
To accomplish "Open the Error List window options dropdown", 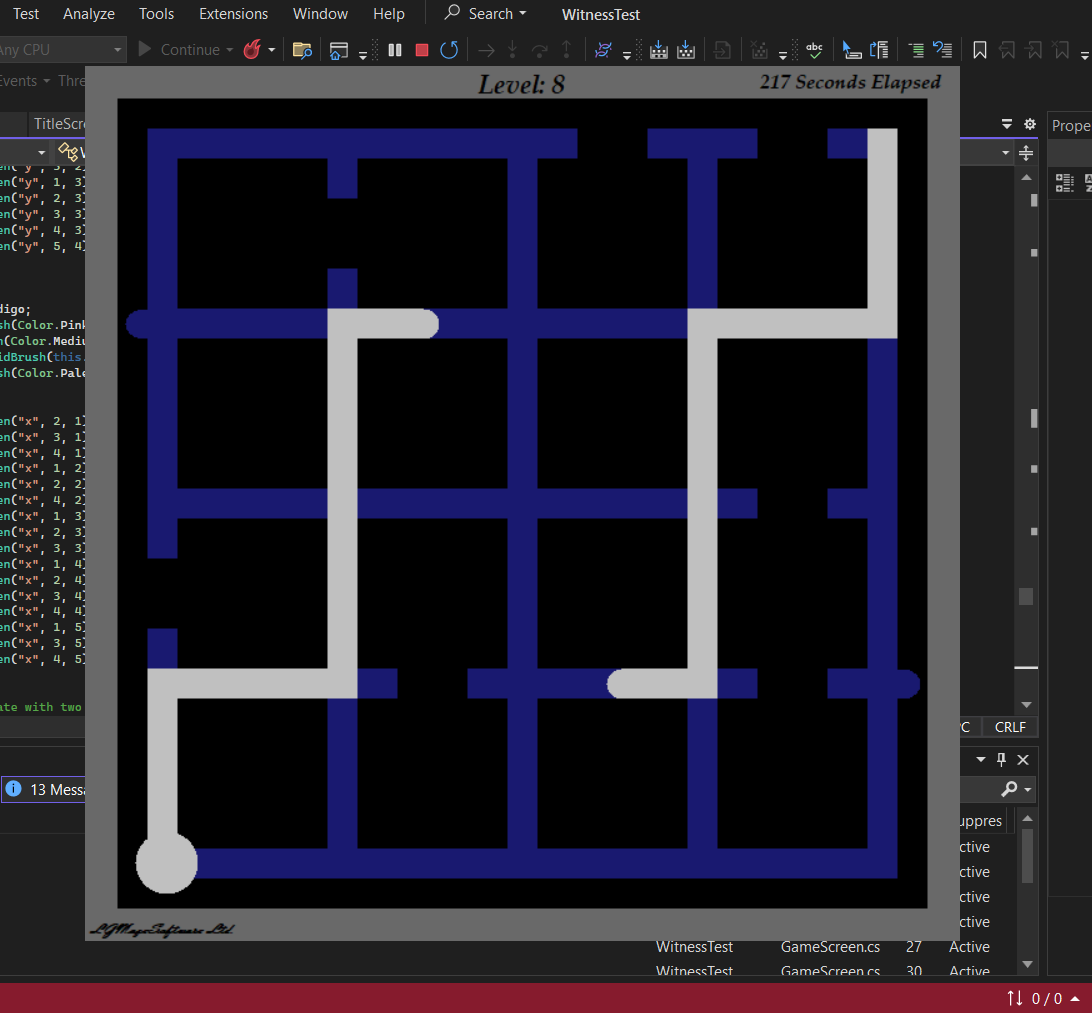I will [x=981, y=759].
